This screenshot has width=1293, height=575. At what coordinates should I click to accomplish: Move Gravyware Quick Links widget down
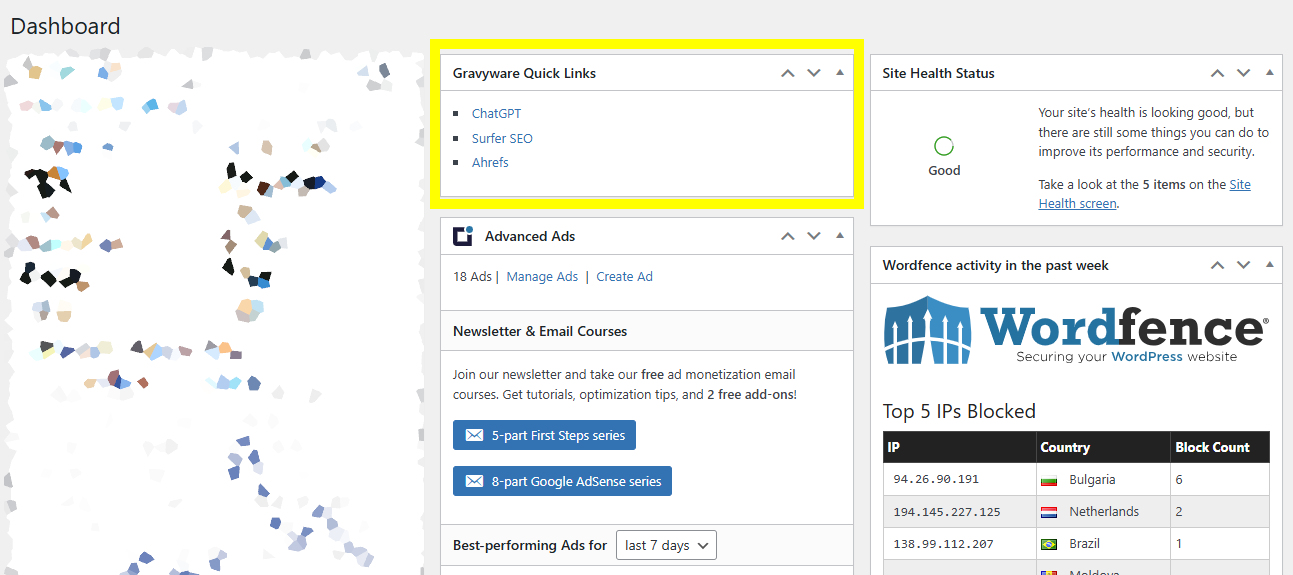click(x=814, y=73)
